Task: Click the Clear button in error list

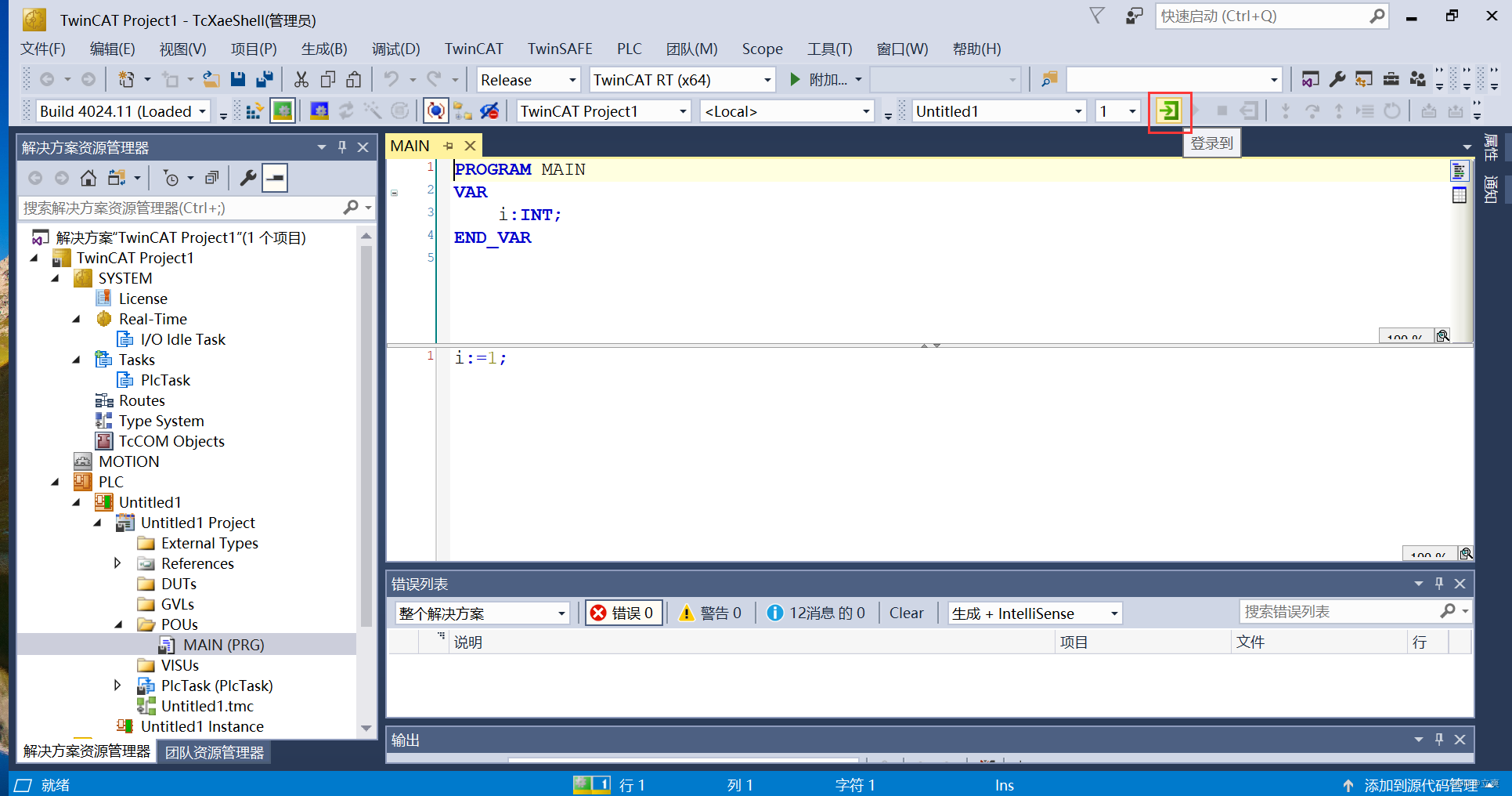Action: click(x=906, y=613)
